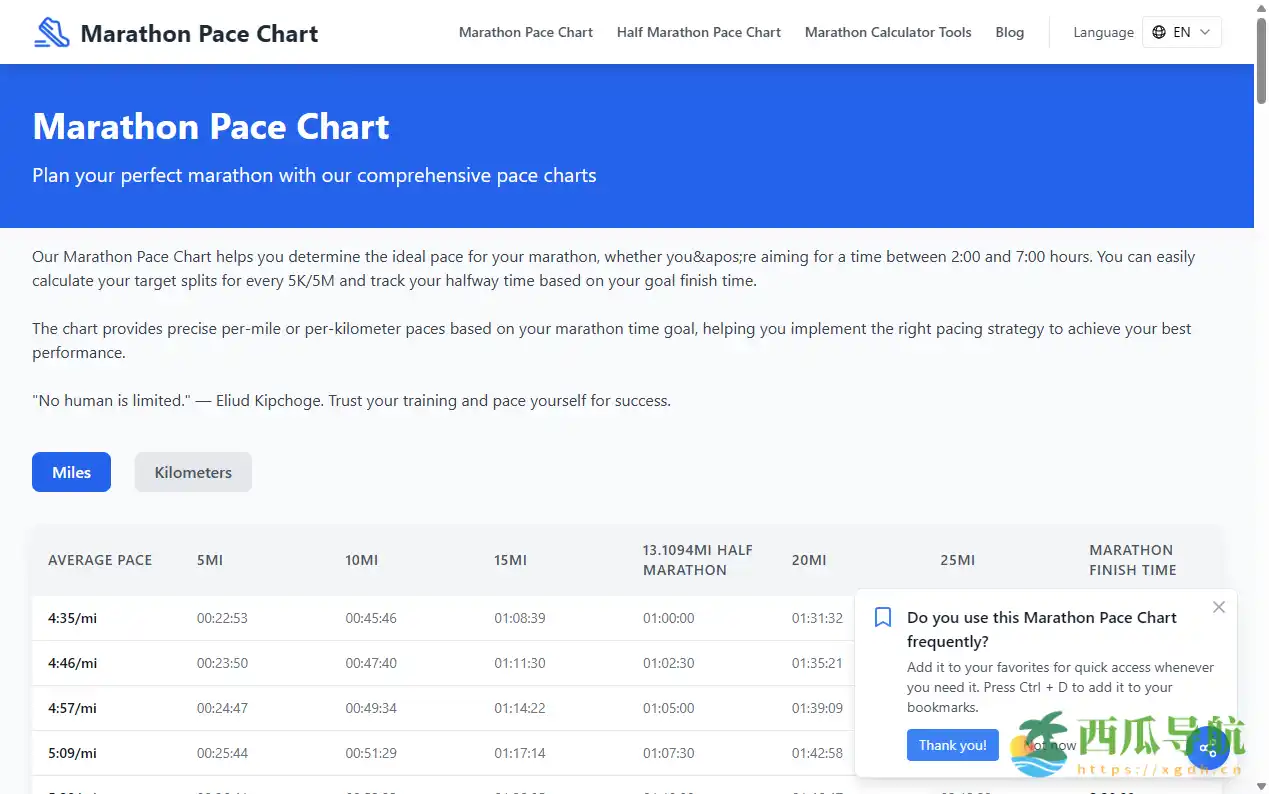This screenshot has width=1269, height=794.
Task: Navigate to Half Marathon Pace Chart
Action: 698,32
